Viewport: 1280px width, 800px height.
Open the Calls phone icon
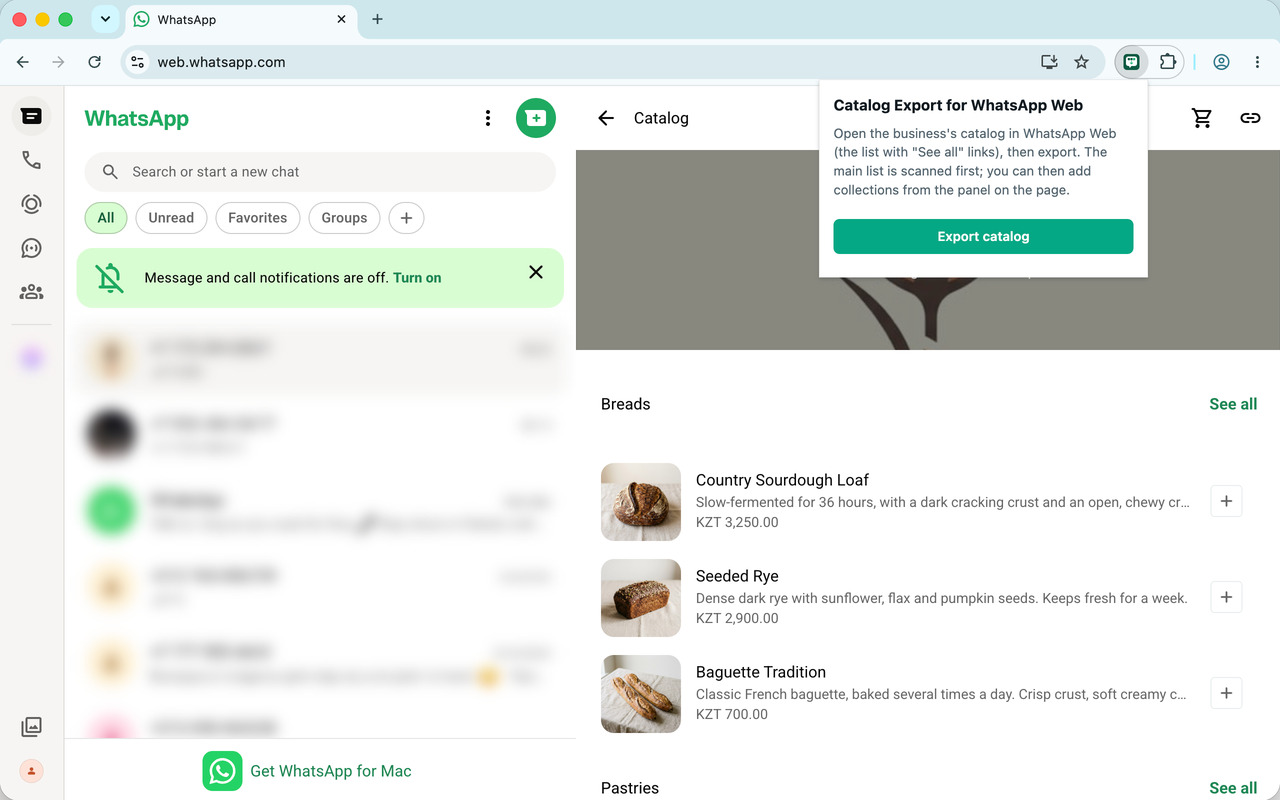tap(31, 160)
